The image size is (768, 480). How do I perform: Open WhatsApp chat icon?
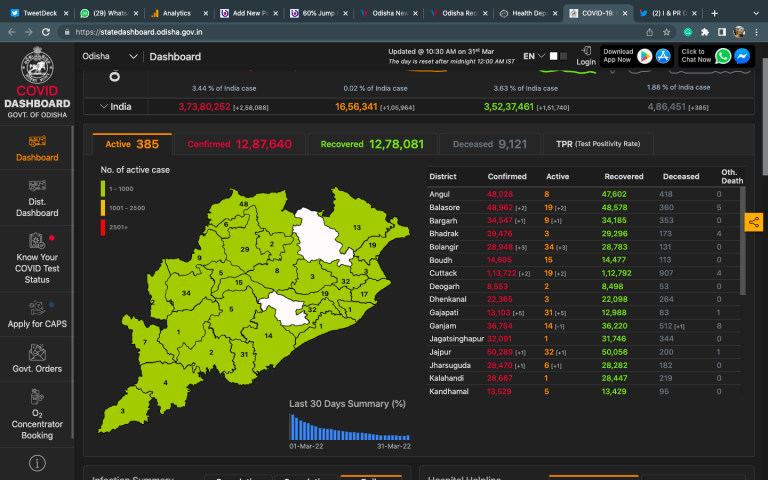(x=723, y=56)
